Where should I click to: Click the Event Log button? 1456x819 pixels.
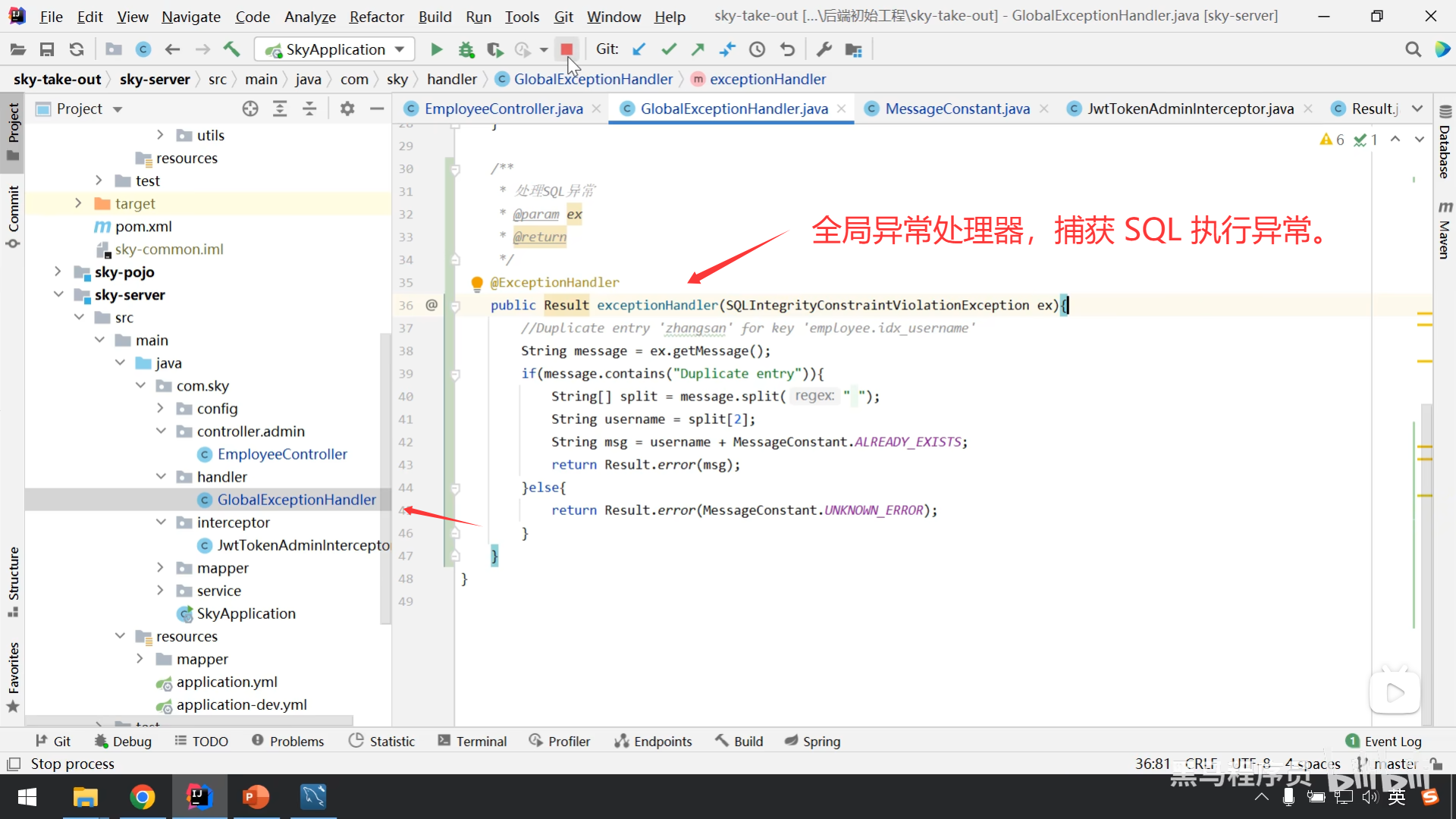coord(1383,741)
